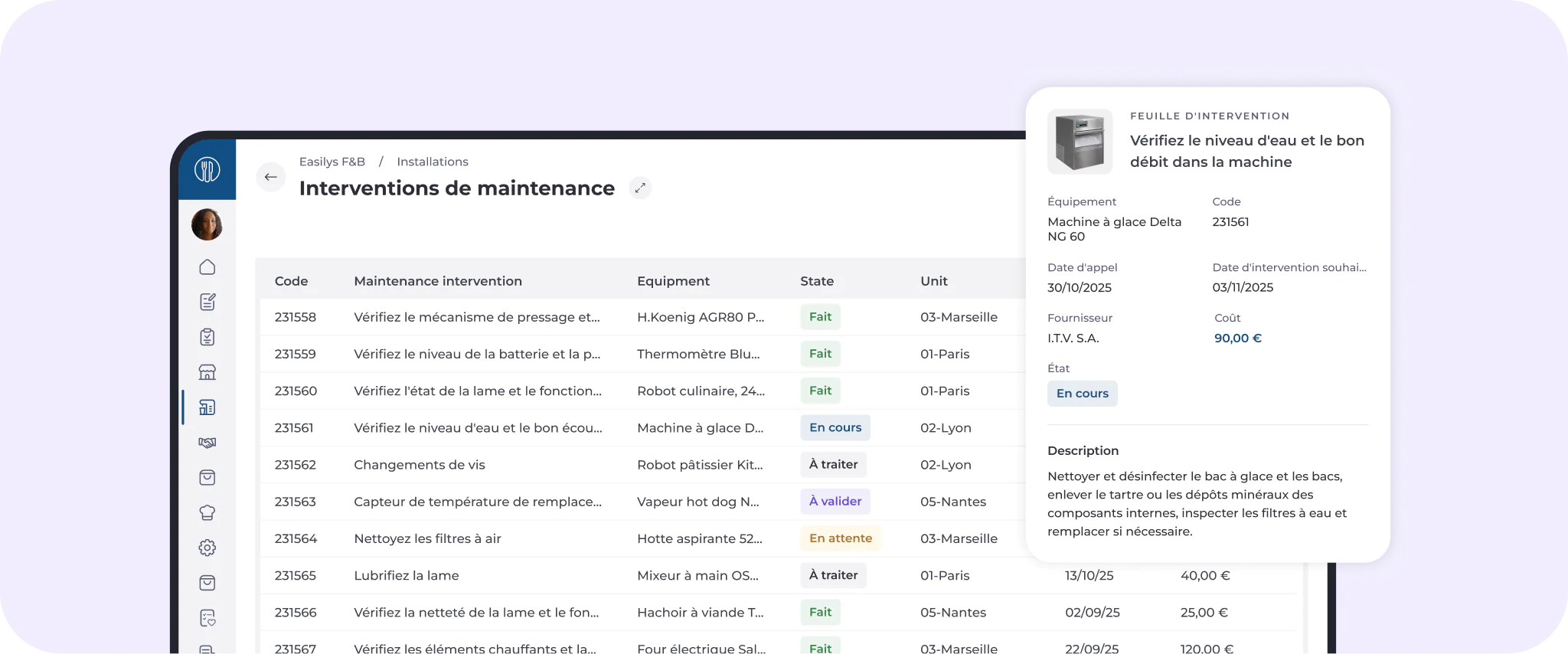This screenshot has height=654, width=1568.
Task: Open Lubrifiez la lame intervention
Action: pos(407,575)
